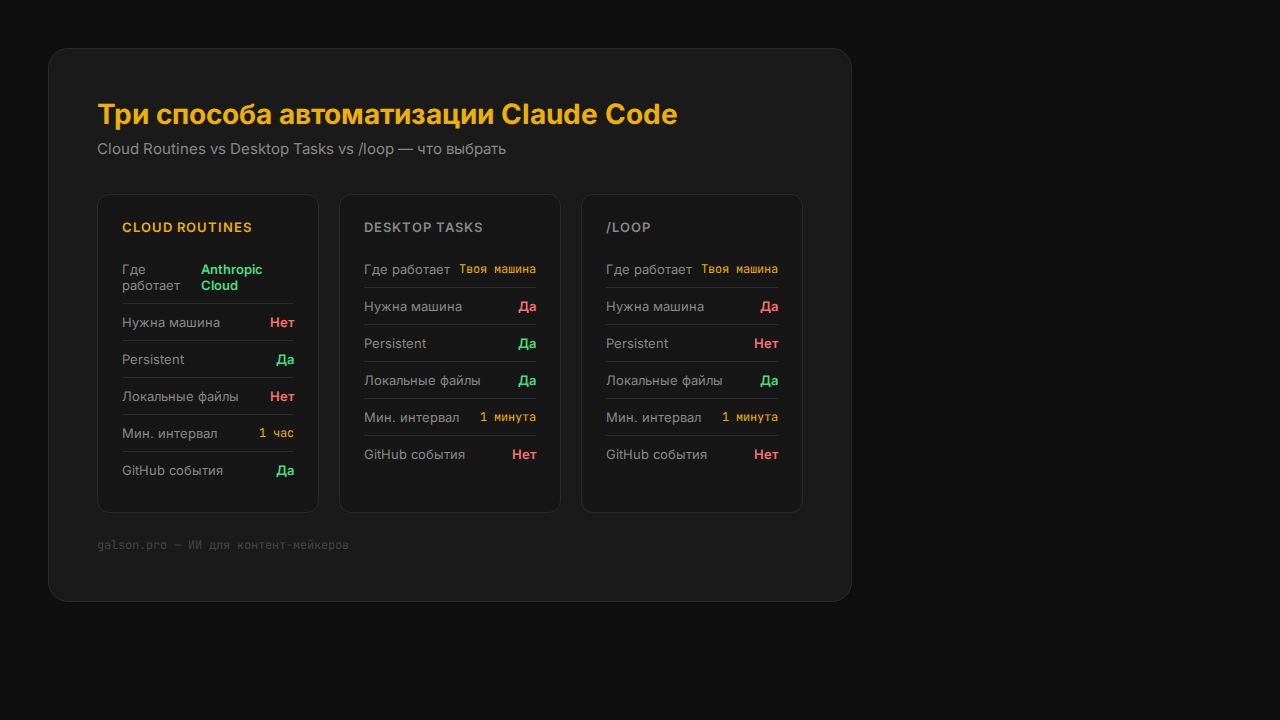
Task: Click '1 минута' value in /loop card
Action: 750,418
